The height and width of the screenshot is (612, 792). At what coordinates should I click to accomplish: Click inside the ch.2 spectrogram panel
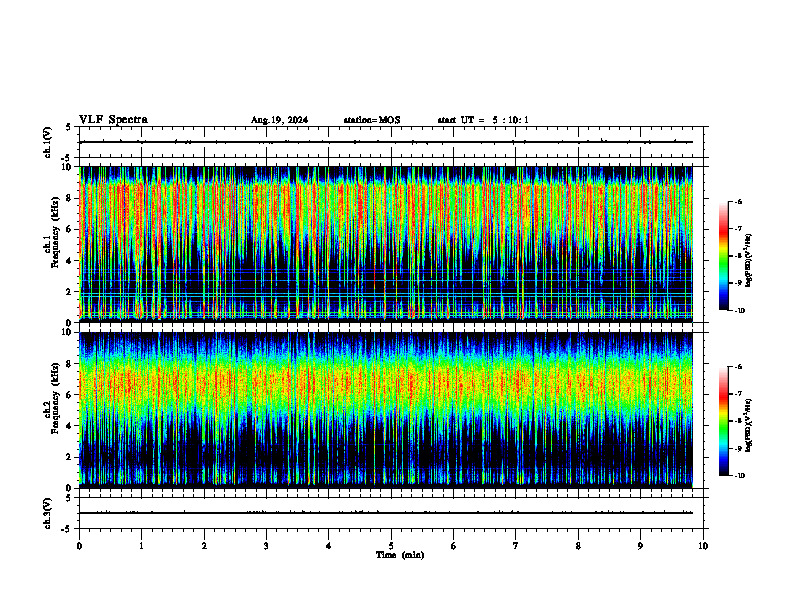click(x=386, y=410)
